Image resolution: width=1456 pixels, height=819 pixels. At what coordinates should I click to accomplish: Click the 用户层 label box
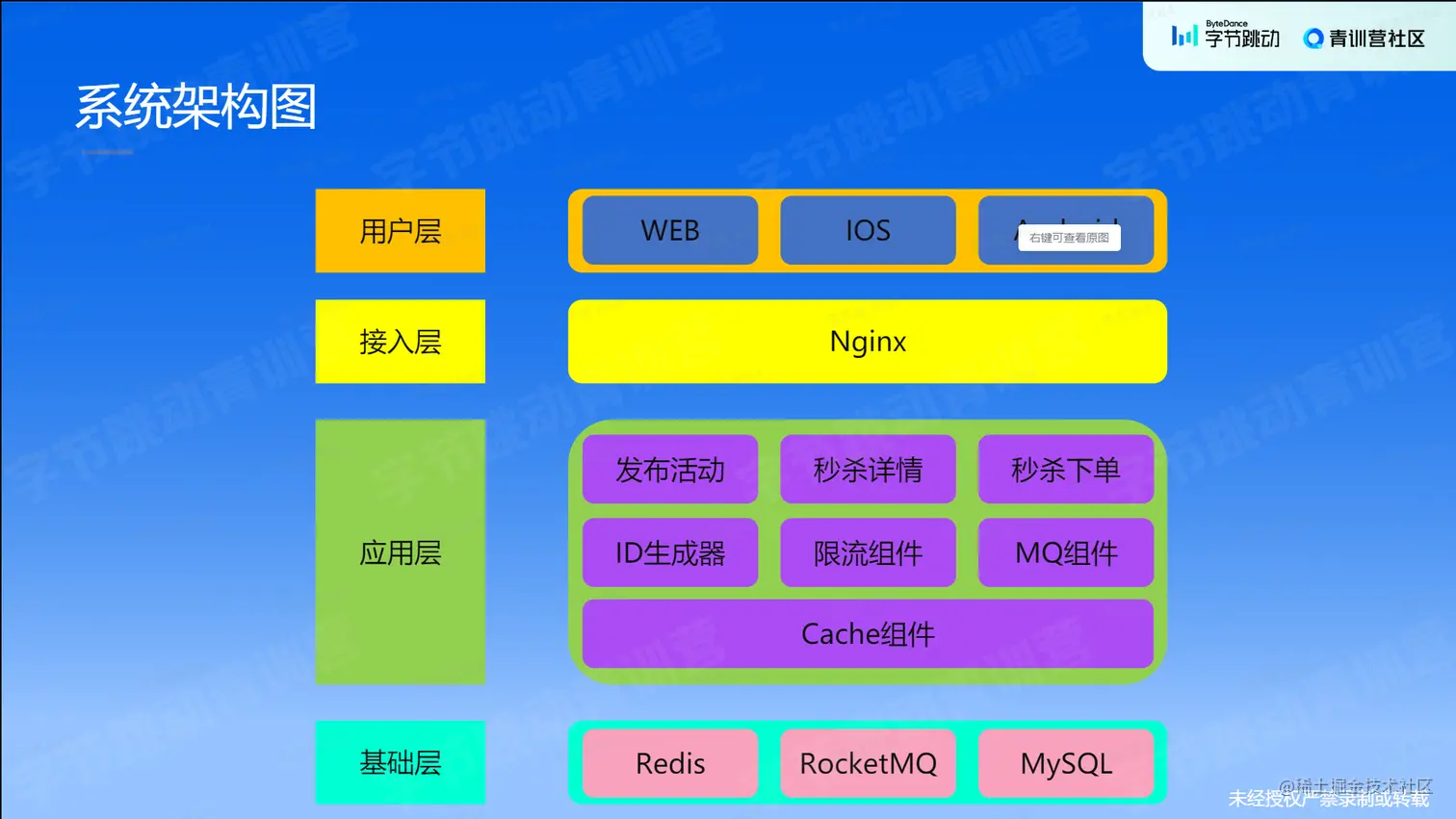point(401,231)
